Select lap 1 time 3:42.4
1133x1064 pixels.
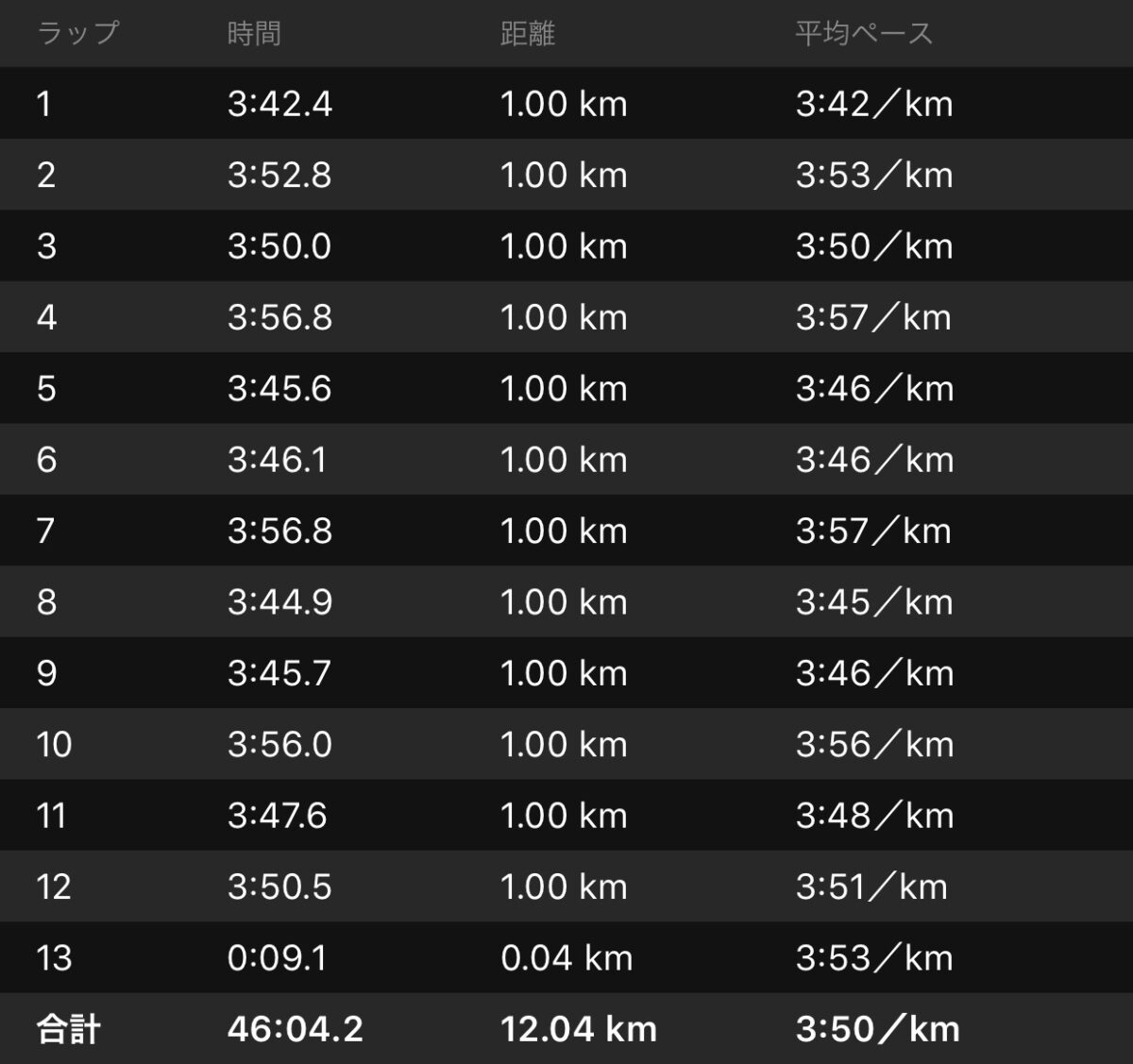(279, 104)
